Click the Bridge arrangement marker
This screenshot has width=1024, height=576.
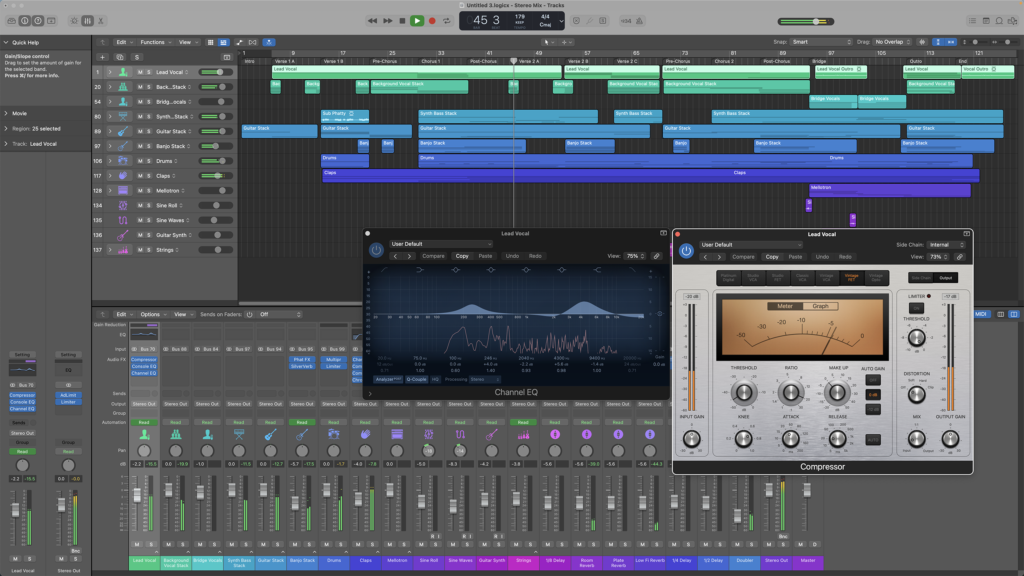pos(819,61)
